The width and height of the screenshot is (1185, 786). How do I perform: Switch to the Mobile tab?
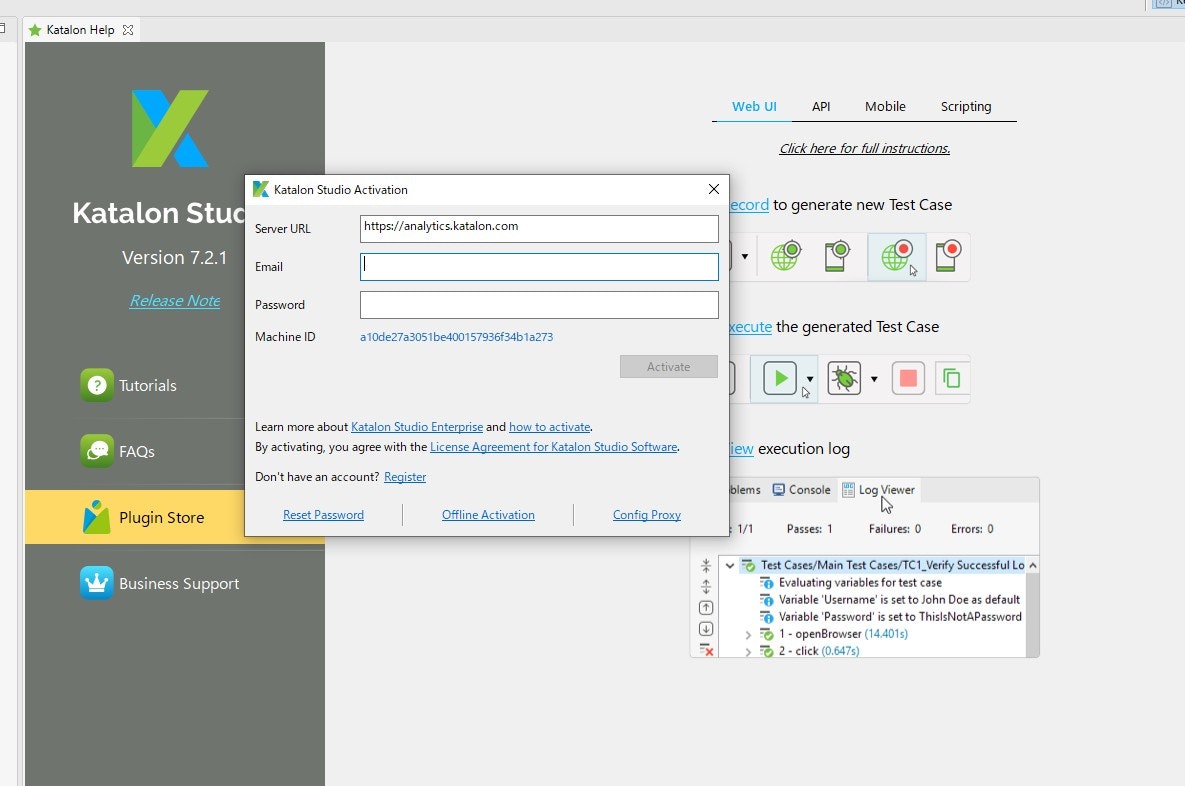click(885, 107)
